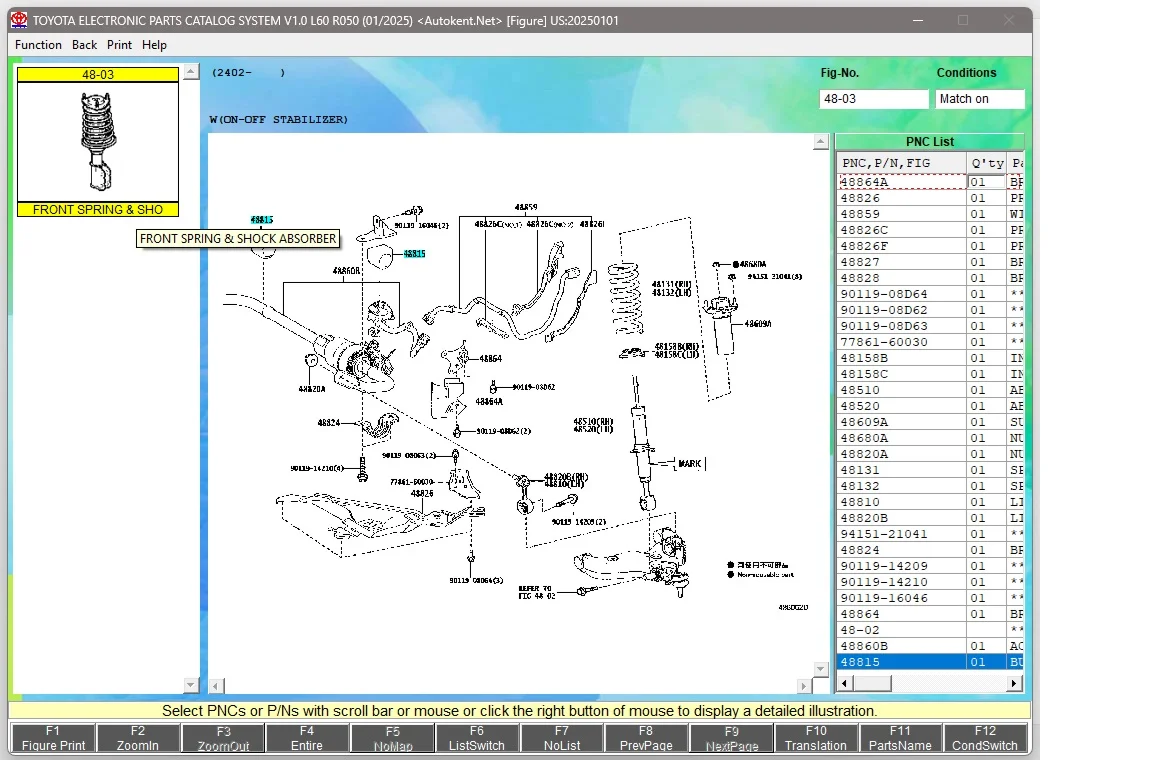Viewport: 1152px width, 760px height.
Task: Select PNC row 48859
Action: click(x=929, y=214)
